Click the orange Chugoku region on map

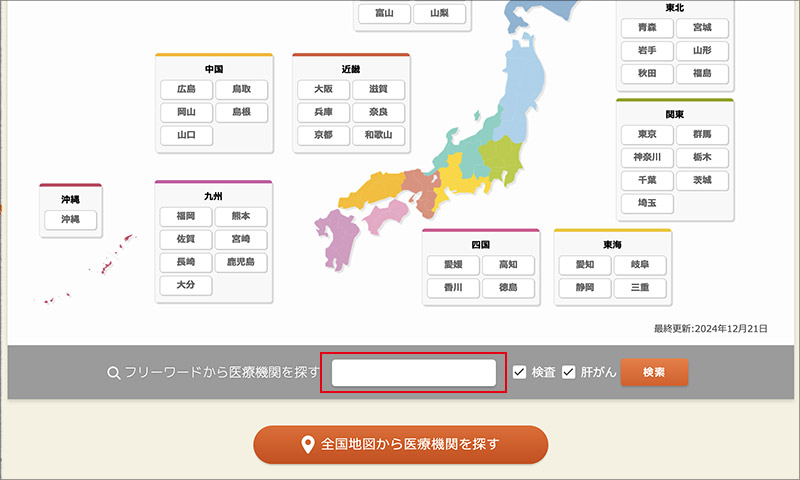[372, 190]
